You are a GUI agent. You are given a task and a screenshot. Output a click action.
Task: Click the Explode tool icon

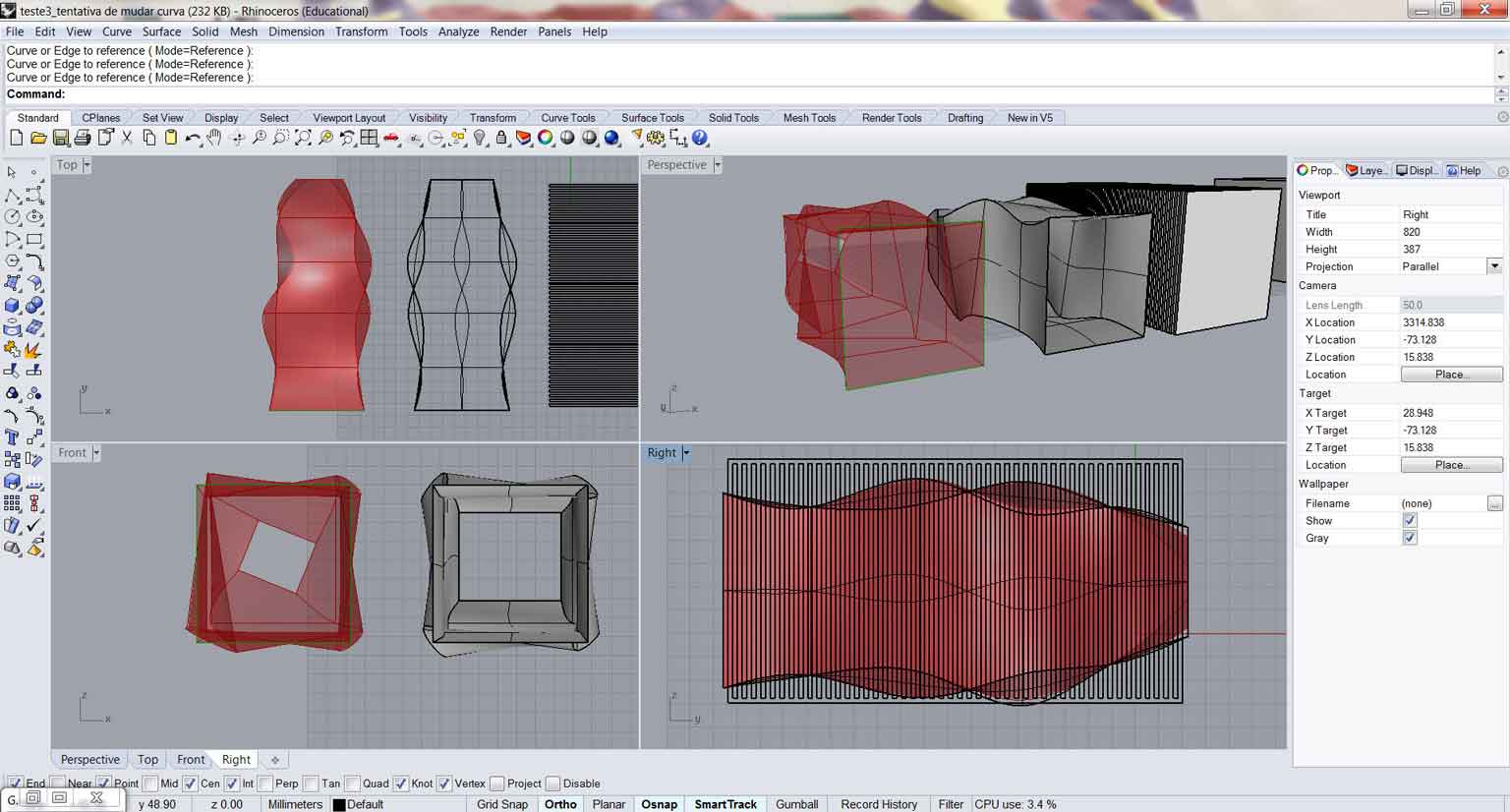(x=33, y=349)
